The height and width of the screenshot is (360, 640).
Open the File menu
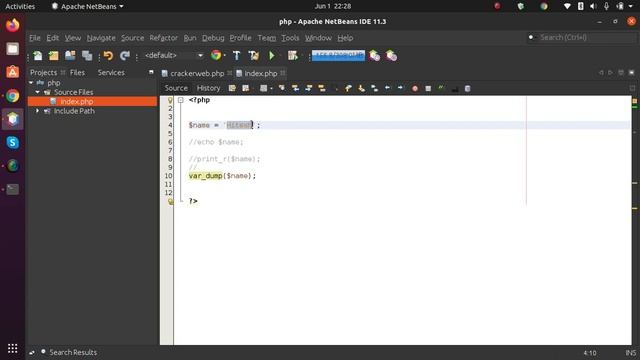pyautogui.click(x=35, y=38)
